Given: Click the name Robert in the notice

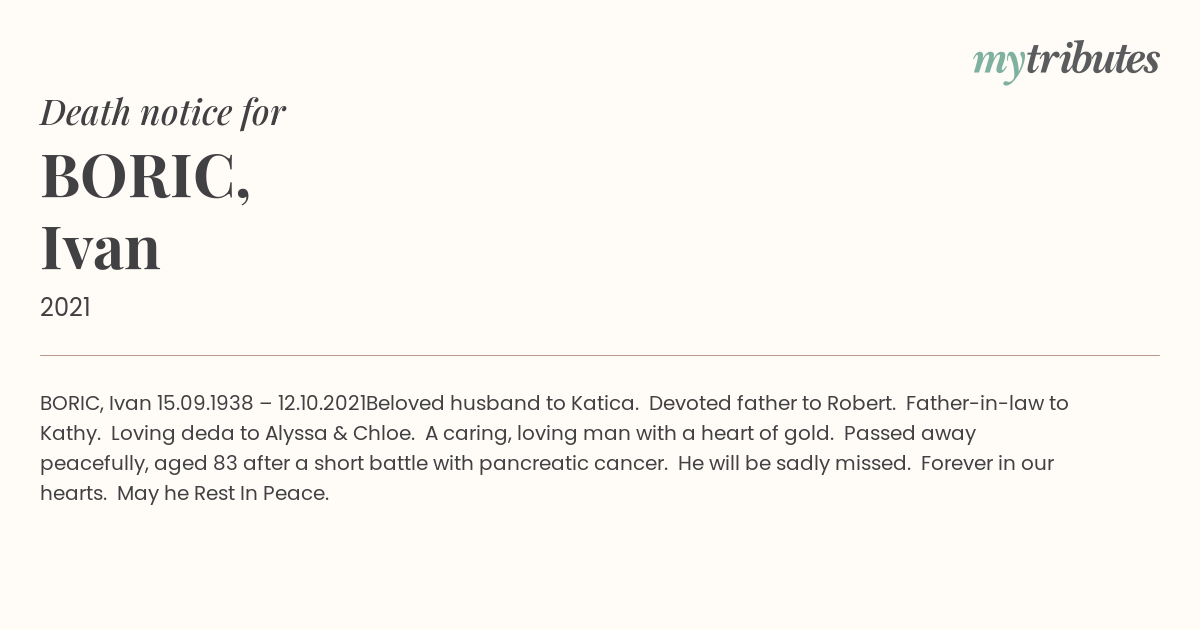Looking at the screenshot, I should (x=860, y=404).
